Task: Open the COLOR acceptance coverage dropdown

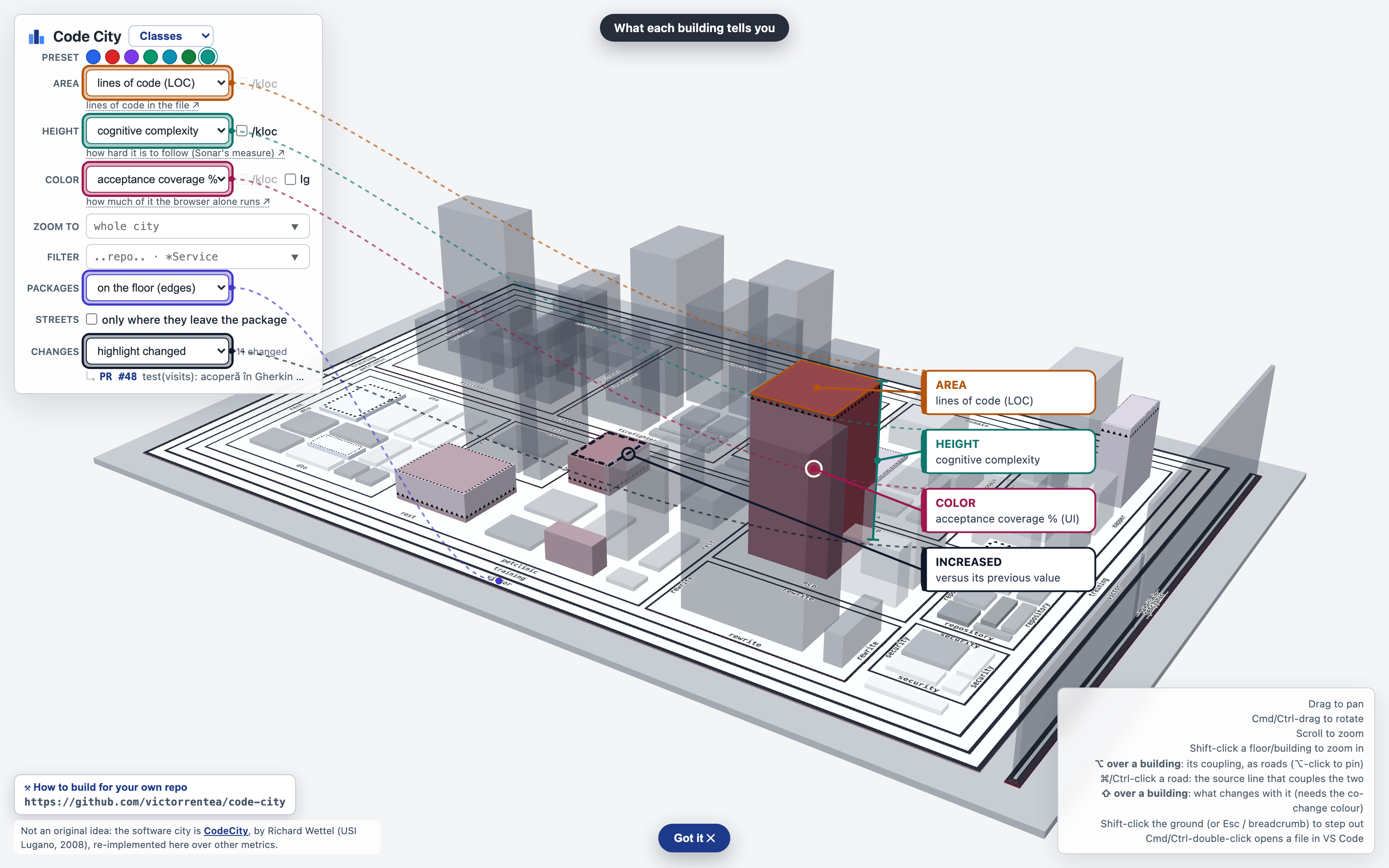Action: [x=158, y=179]
